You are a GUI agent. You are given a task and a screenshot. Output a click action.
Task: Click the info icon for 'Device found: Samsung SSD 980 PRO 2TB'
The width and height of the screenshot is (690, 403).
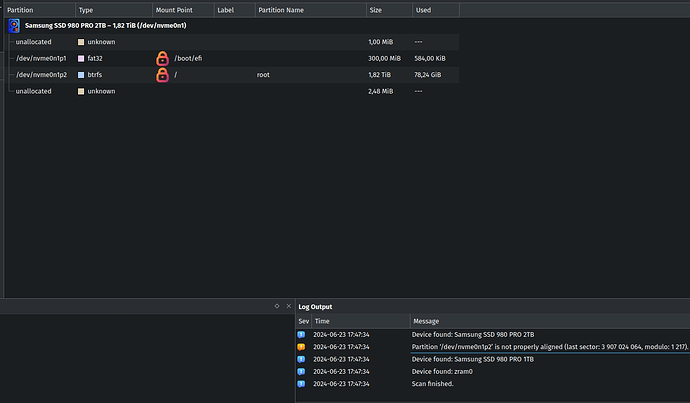click(301, 334)
